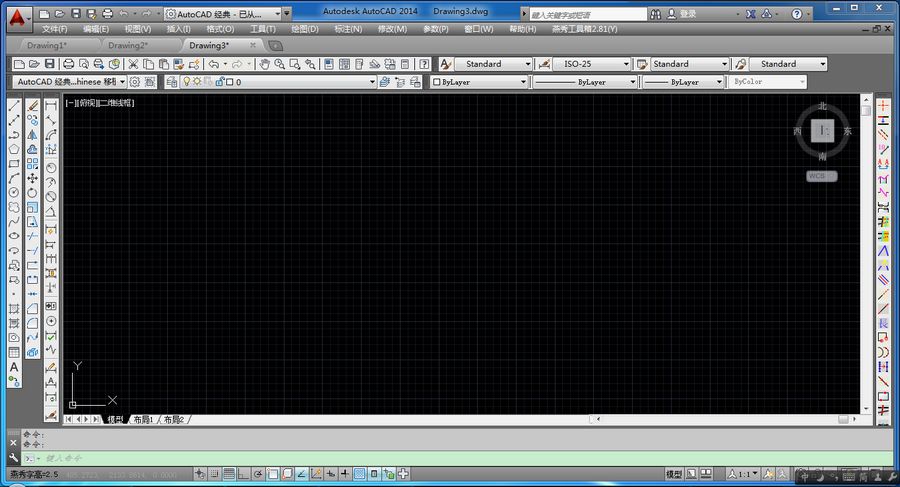Viewport: 900px width, 487px height.
Task: Open the 燕秀工具箱2.81(Y) menu
Action: [585, 29]
